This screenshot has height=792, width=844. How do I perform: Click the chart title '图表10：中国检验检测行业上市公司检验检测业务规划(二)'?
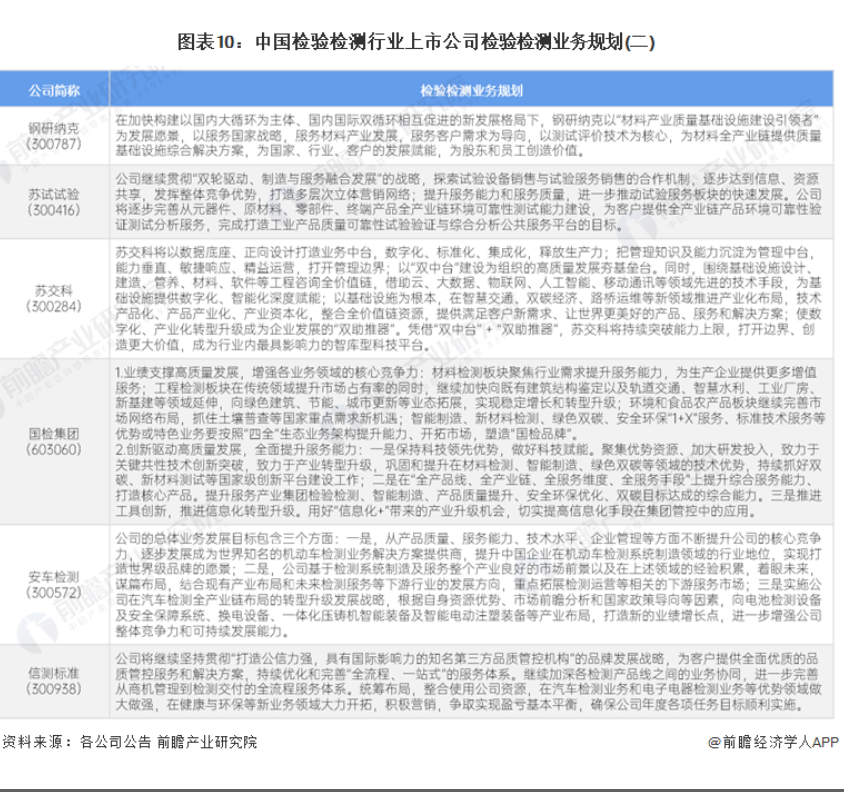click(416, 41)
